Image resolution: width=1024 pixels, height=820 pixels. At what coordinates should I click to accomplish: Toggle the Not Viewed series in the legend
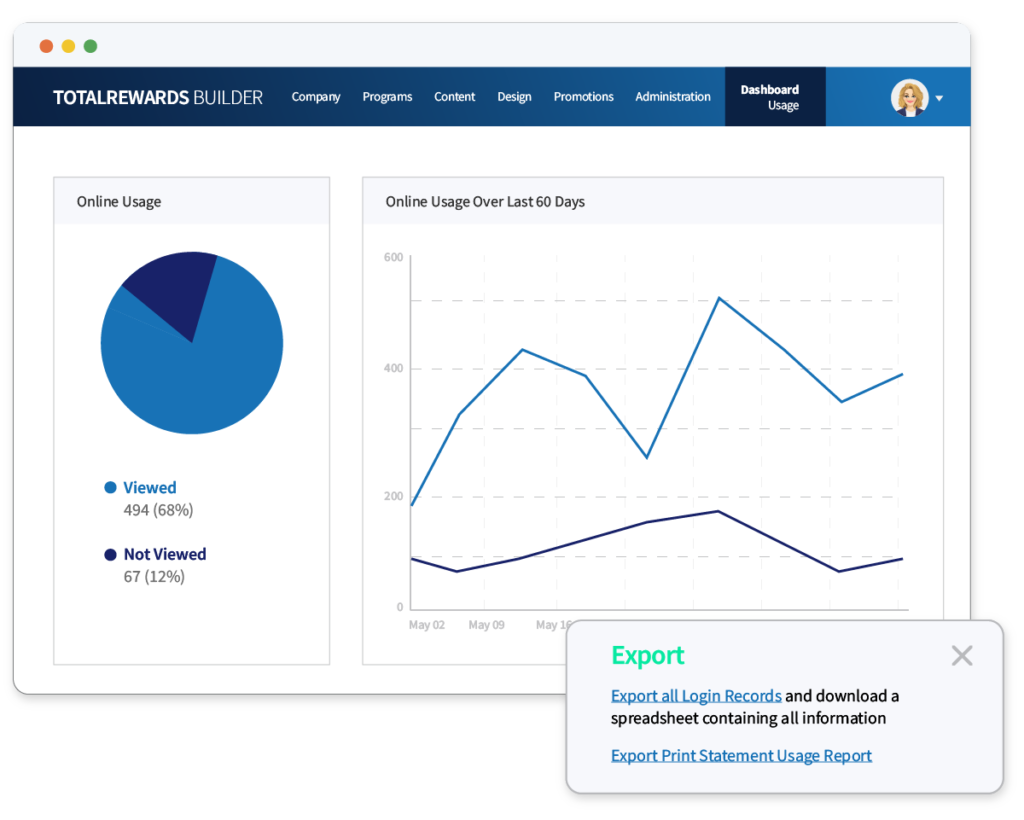point(163,554)
